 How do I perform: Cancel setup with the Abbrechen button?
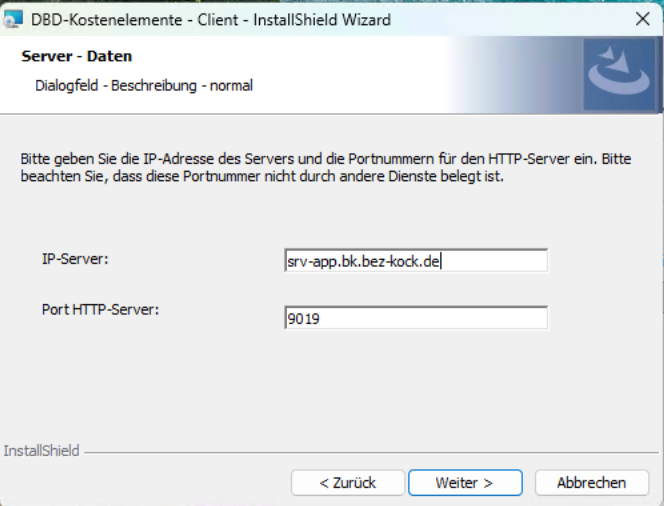pos(592,483)
